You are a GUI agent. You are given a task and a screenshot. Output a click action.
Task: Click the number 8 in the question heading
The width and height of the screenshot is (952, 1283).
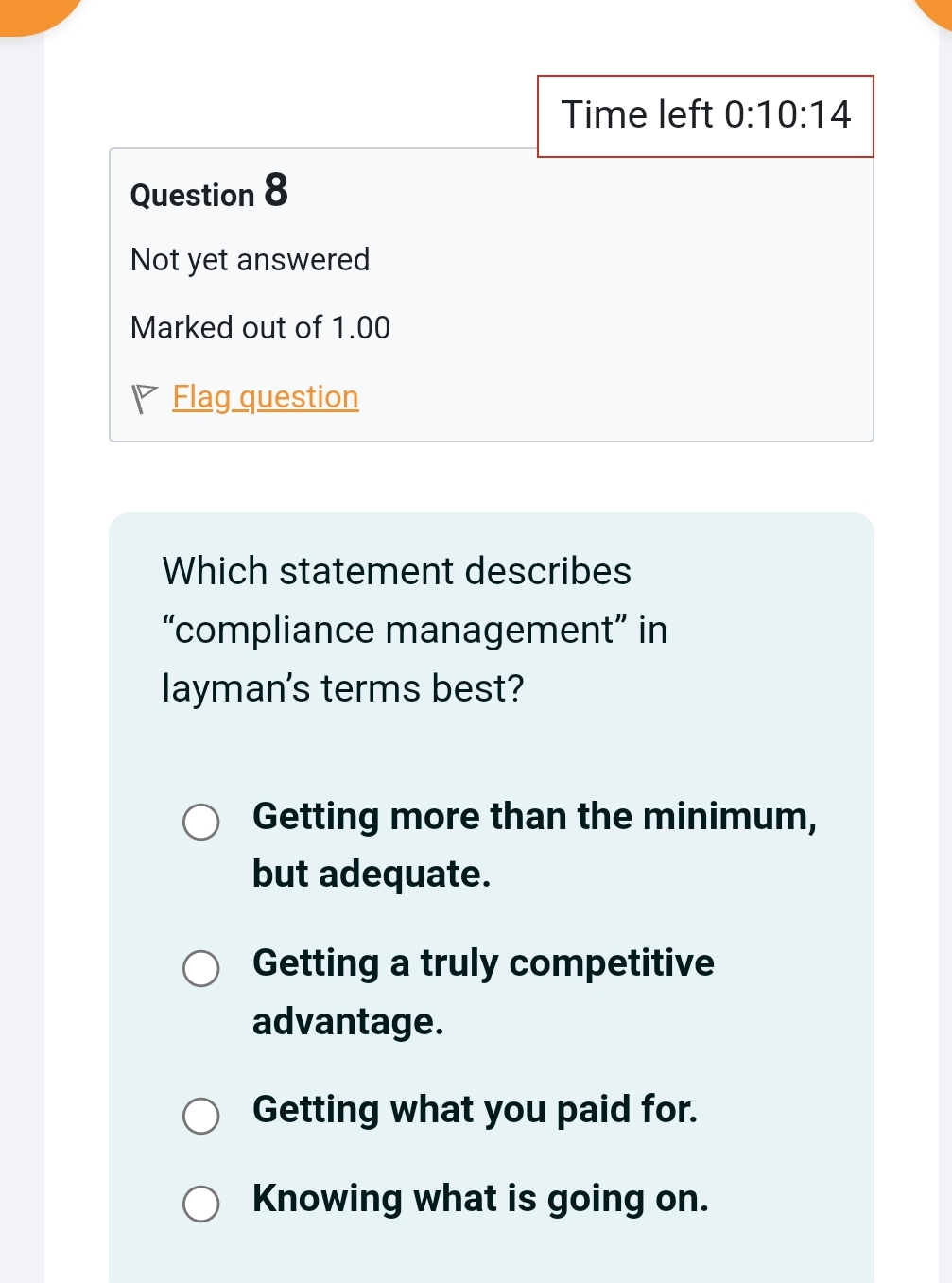275,191
